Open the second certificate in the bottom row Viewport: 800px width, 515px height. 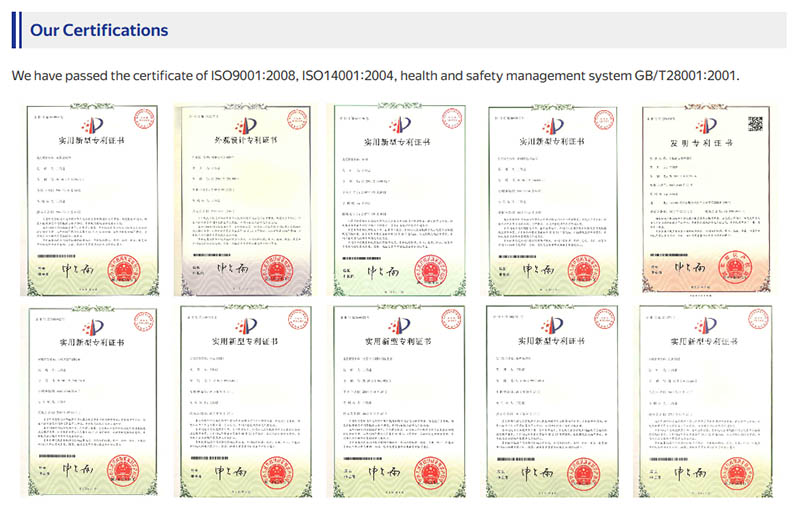tap(244, 401)
